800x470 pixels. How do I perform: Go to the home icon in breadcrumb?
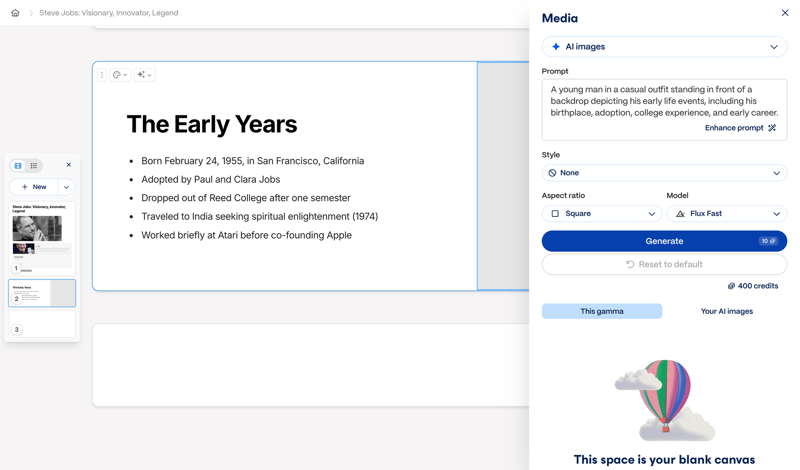[15, 13]
